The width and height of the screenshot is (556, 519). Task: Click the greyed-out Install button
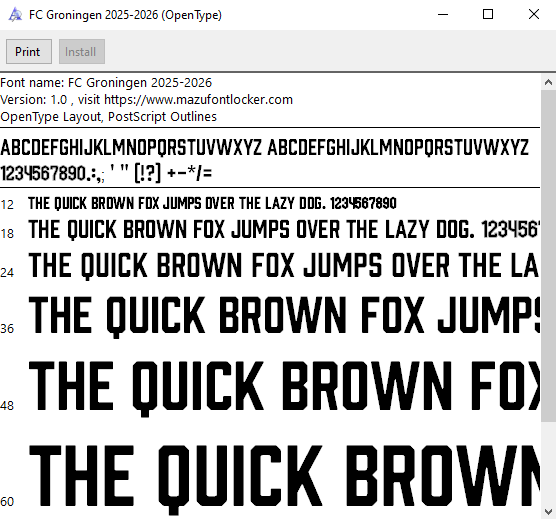pyautogui.click(x=82, y=52)
